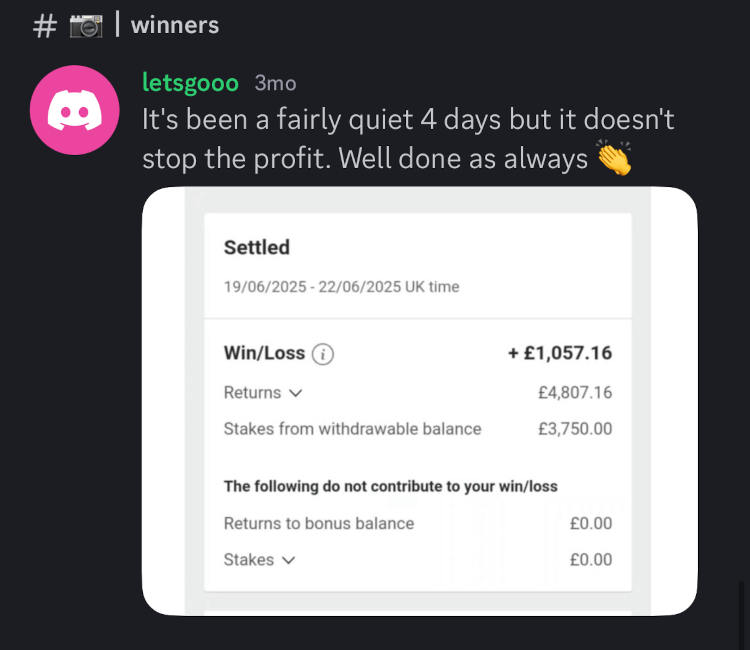This screenshot has height=650, width=750.
Task: Click the hash channel icon
Action: click(44, 26)
